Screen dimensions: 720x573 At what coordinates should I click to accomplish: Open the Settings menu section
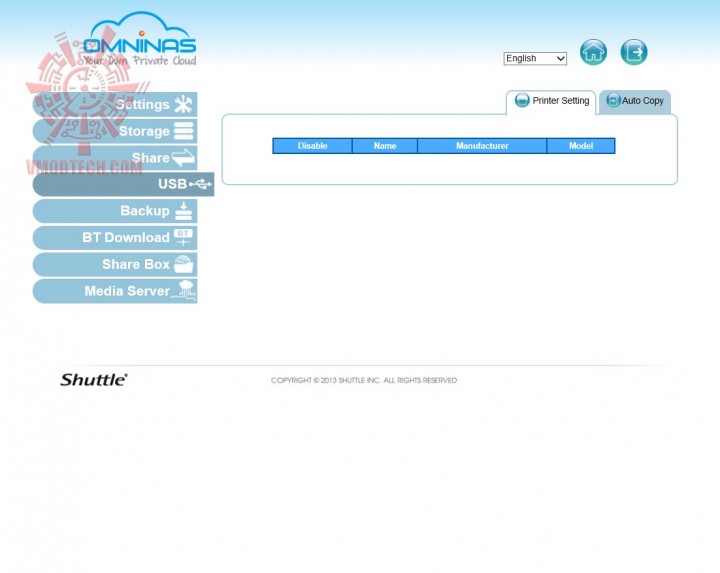[x=115, y=104]
